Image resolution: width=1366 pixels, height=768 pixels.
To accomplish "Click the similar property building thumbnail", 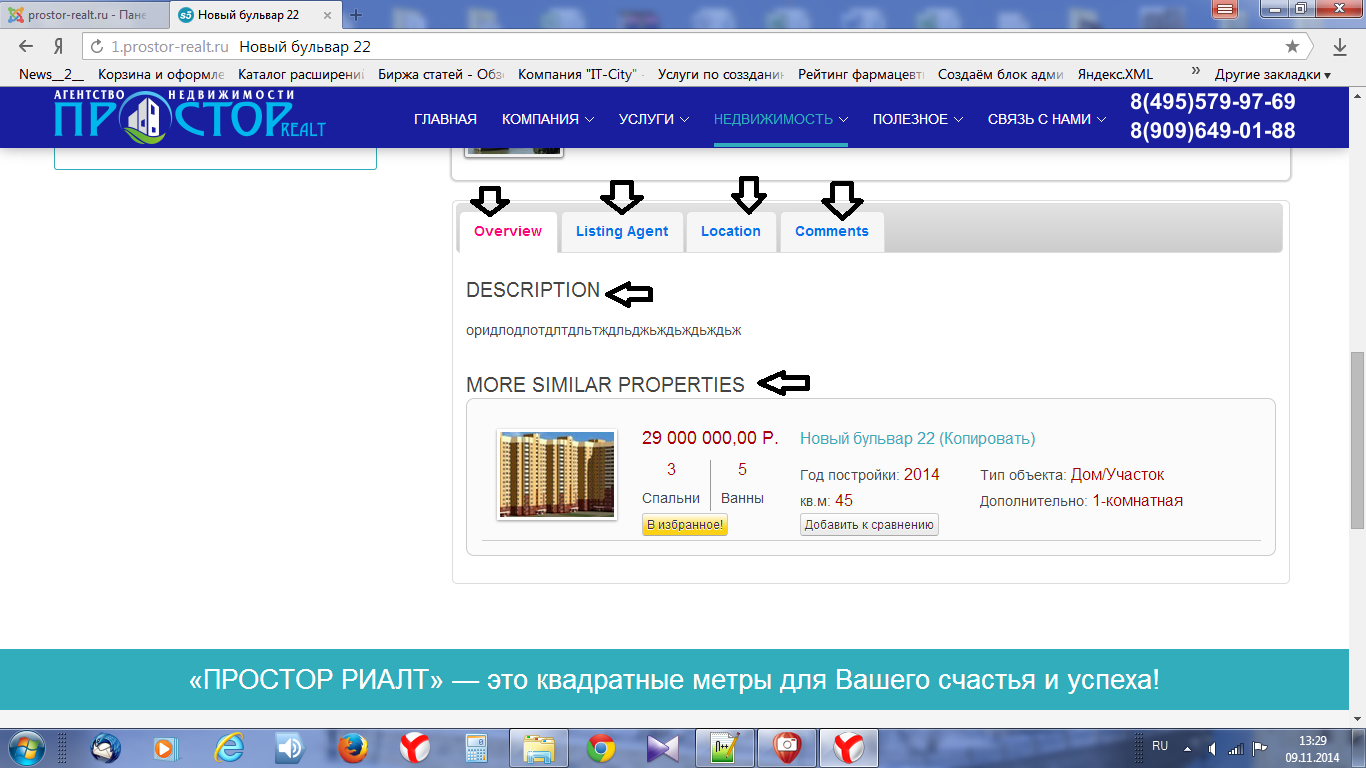I will 557,475.
